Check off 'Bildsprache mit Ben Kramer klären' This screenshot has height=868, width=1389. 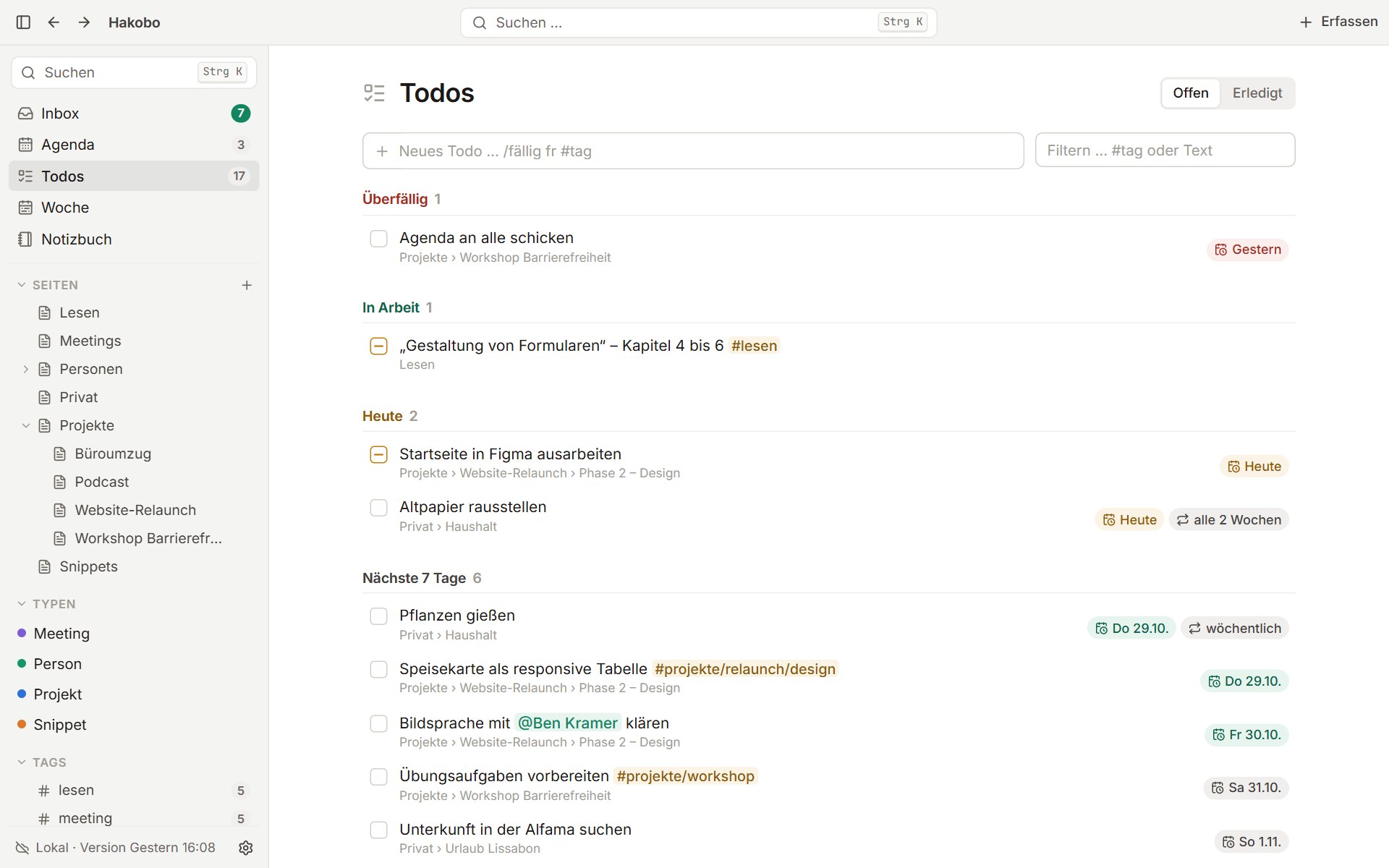(378, 724)
